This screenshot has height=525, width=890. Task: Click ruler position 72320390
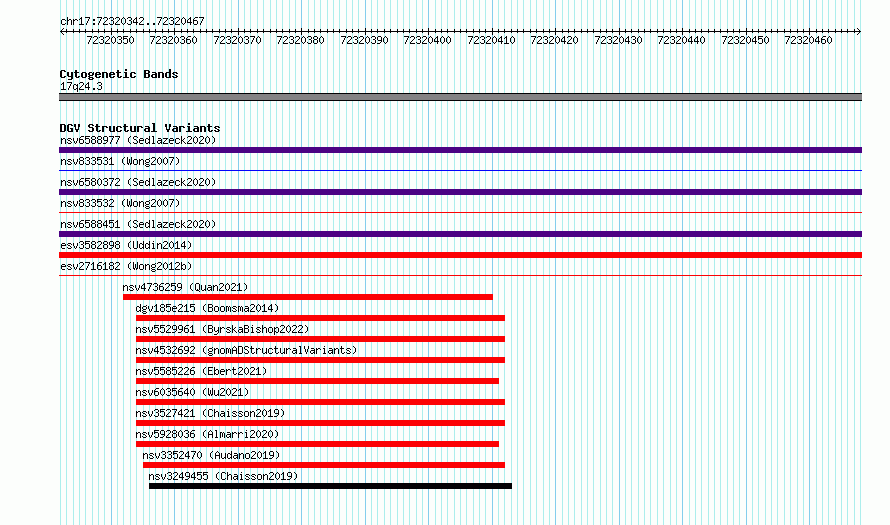(364, 40)
